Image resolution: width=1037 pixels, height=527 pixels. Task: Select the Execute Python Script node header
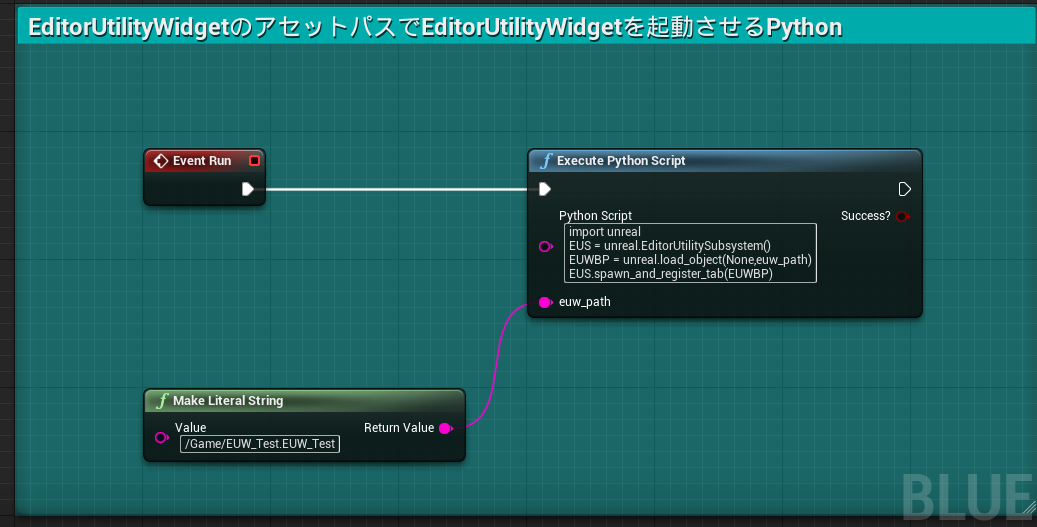tap(725, 161)
